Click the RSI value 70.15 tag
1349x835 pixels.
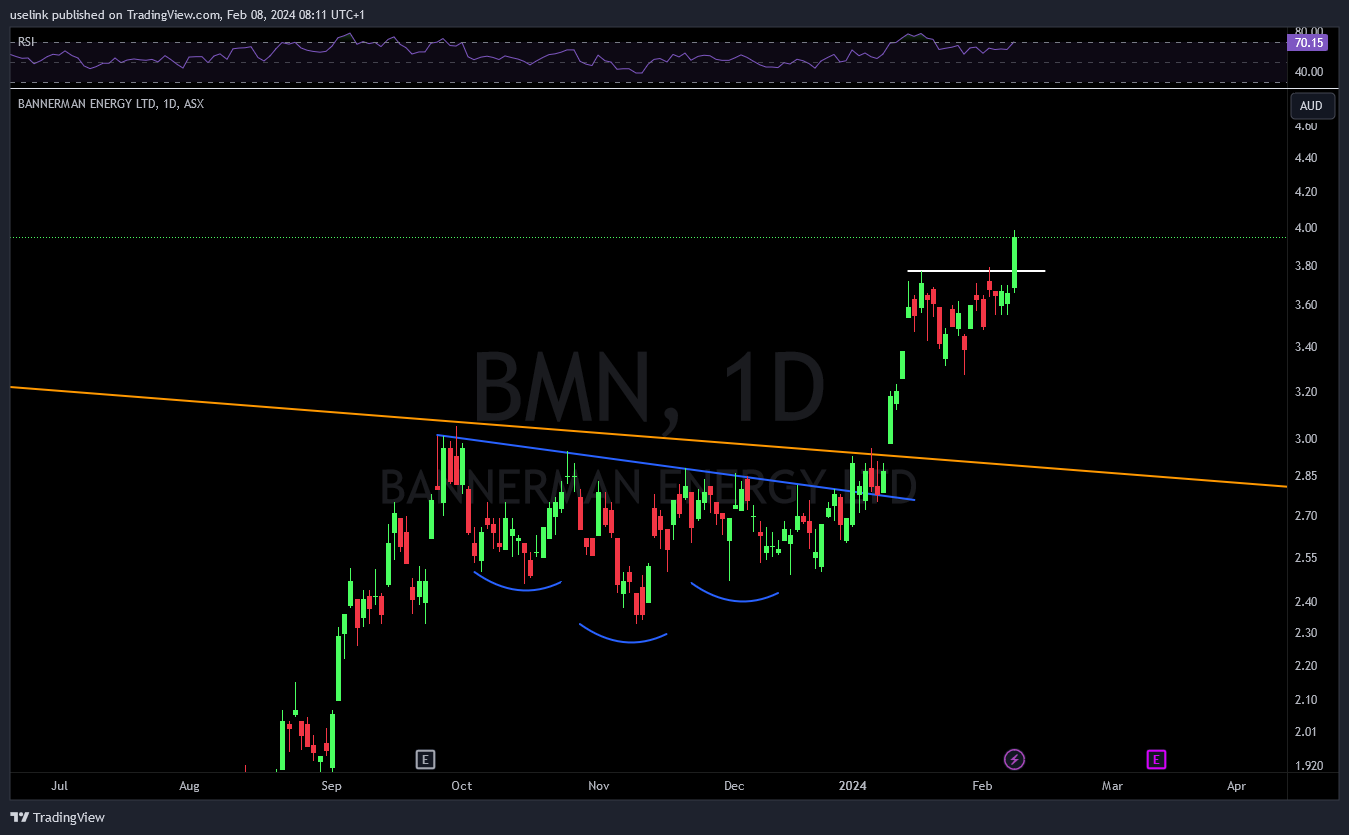(1309, 43)
